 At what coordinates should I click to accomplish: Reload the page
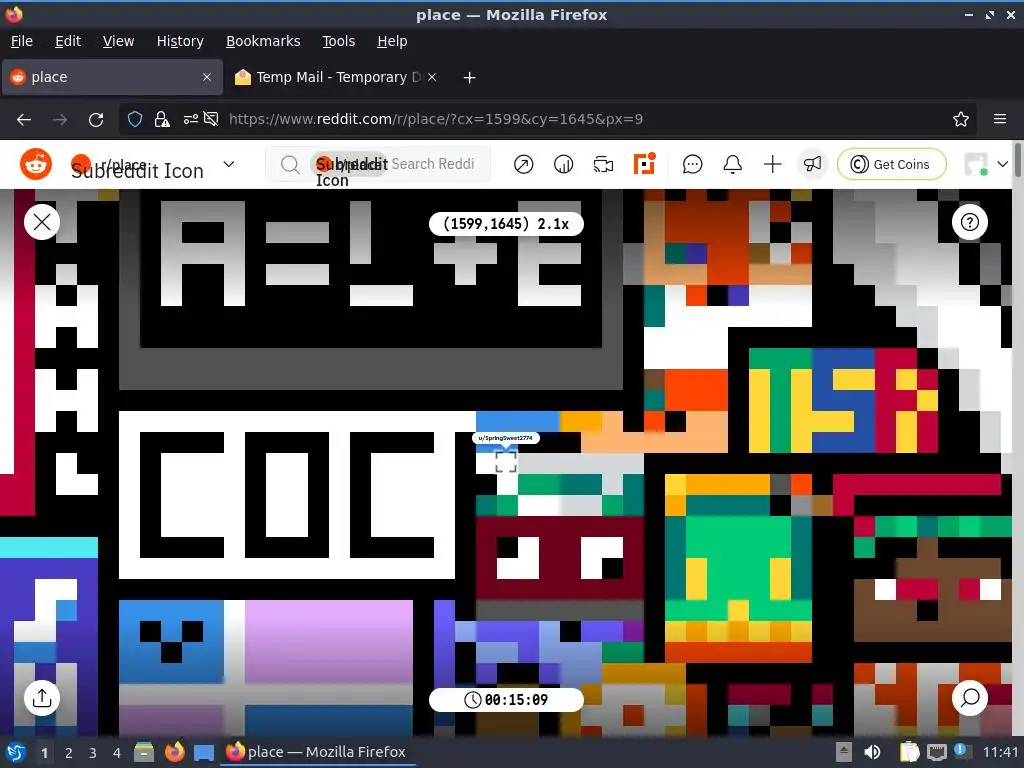96,119
